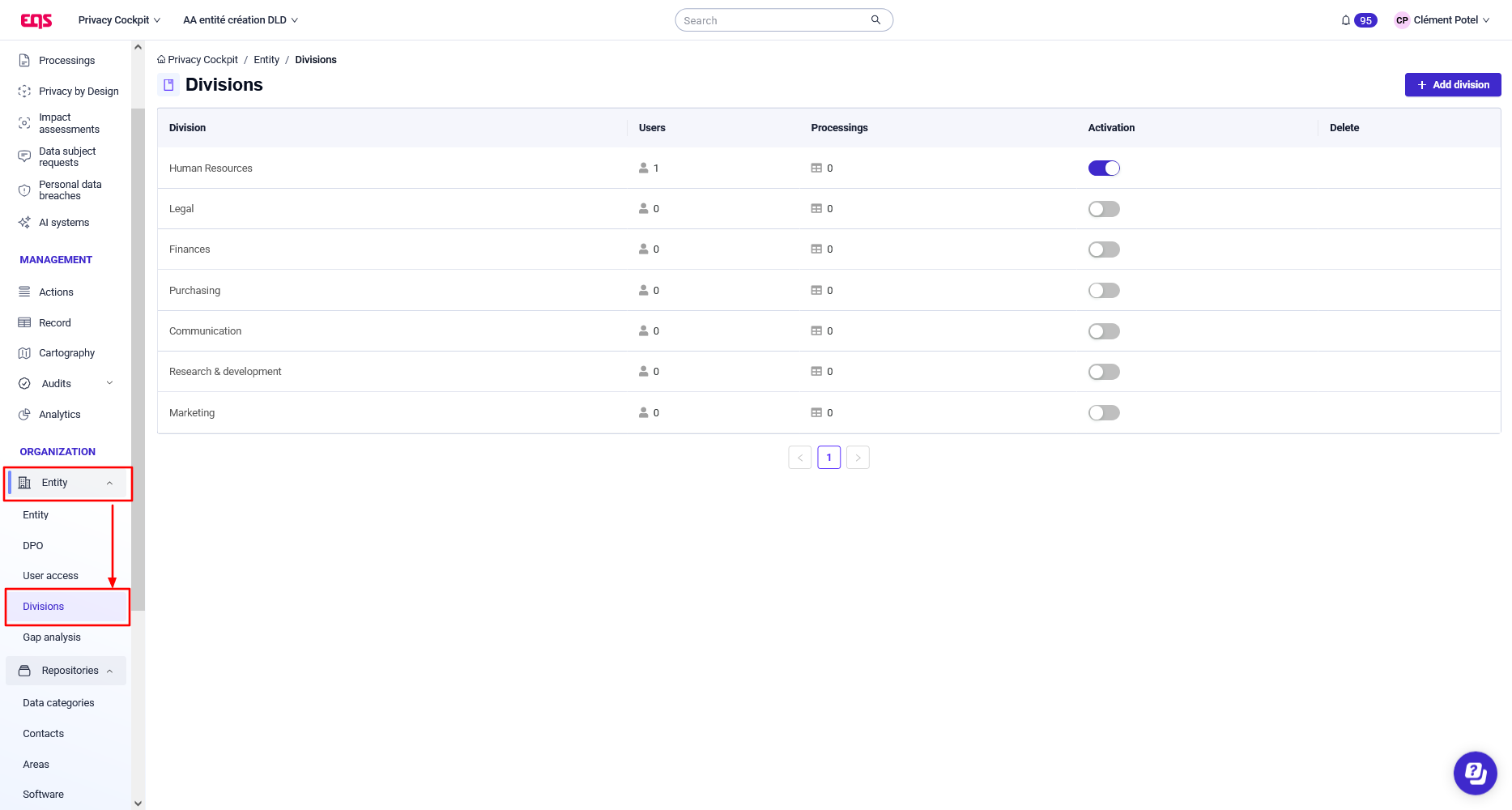This screenshot has width=1512, height=810.
Task: Enable the Legal division toggle
Action: tap(1104, 209)
